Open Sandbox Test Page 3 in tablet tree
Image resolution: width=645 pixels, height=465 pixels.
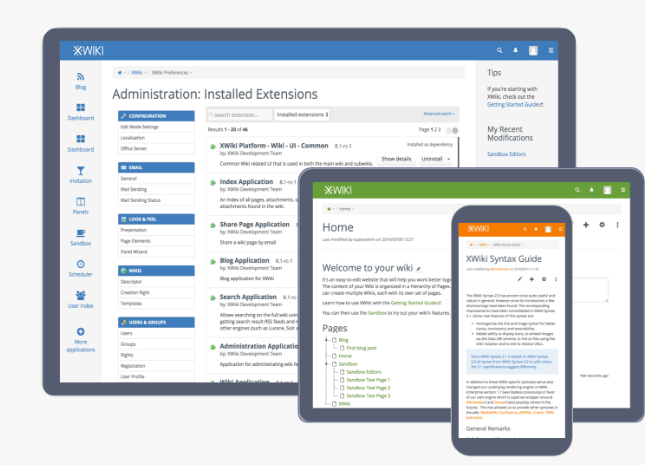point(368,395)
